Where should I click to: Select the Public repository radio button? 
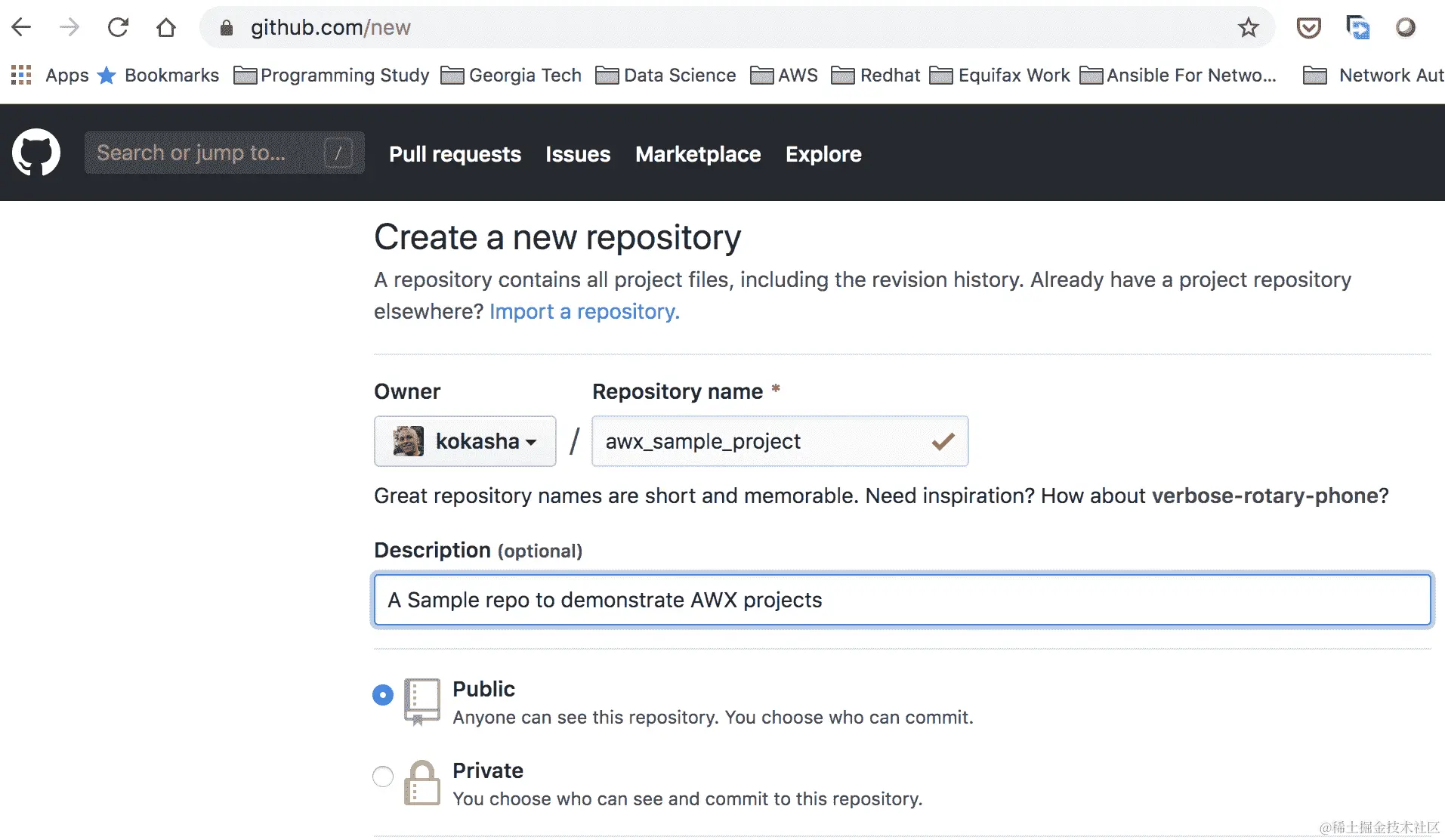[383, 695]
